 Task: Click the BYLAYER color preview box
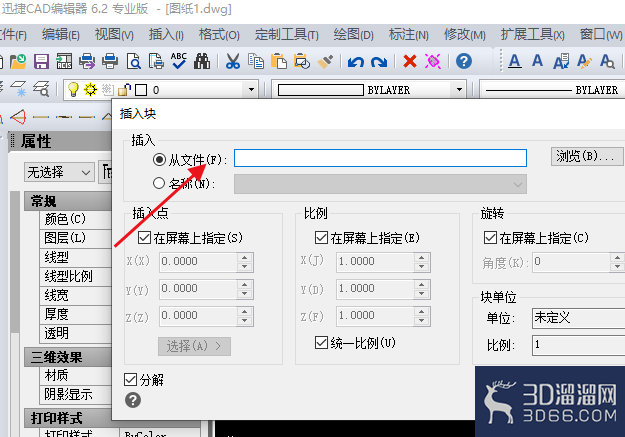click(x=320, y=90)
